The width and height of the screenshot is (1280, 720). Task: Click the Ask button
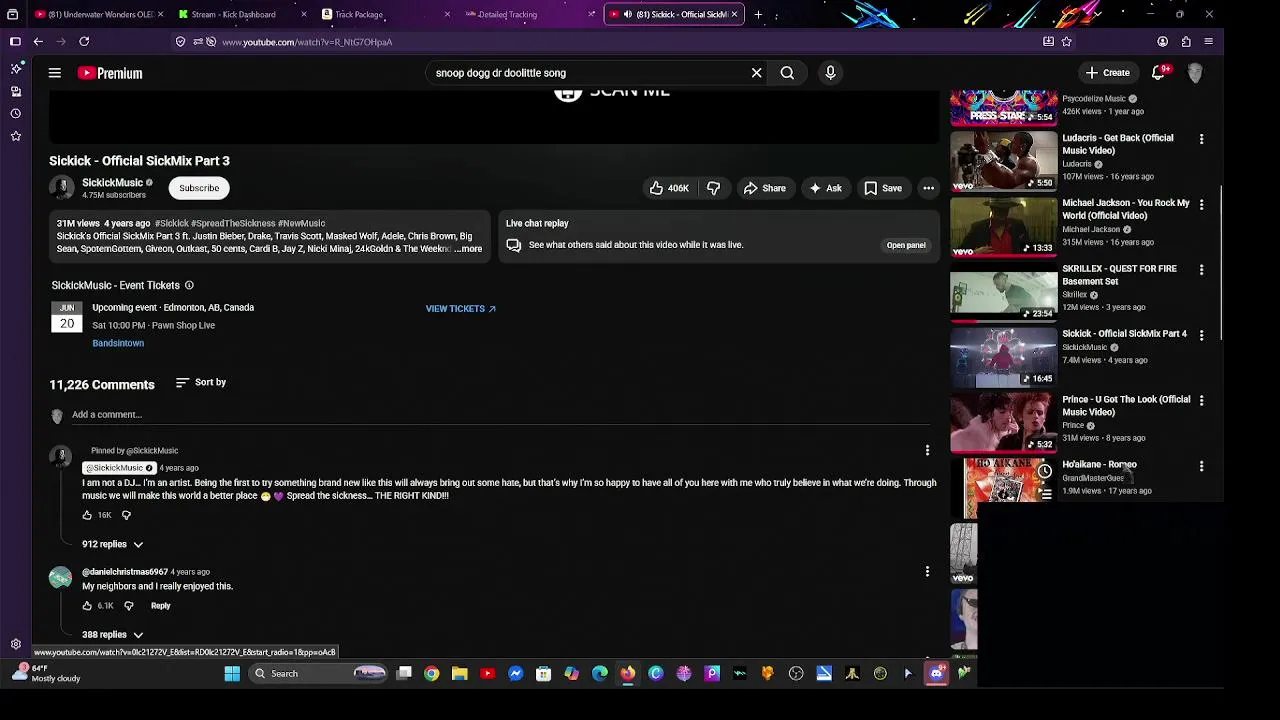click(x=825, y=188)
